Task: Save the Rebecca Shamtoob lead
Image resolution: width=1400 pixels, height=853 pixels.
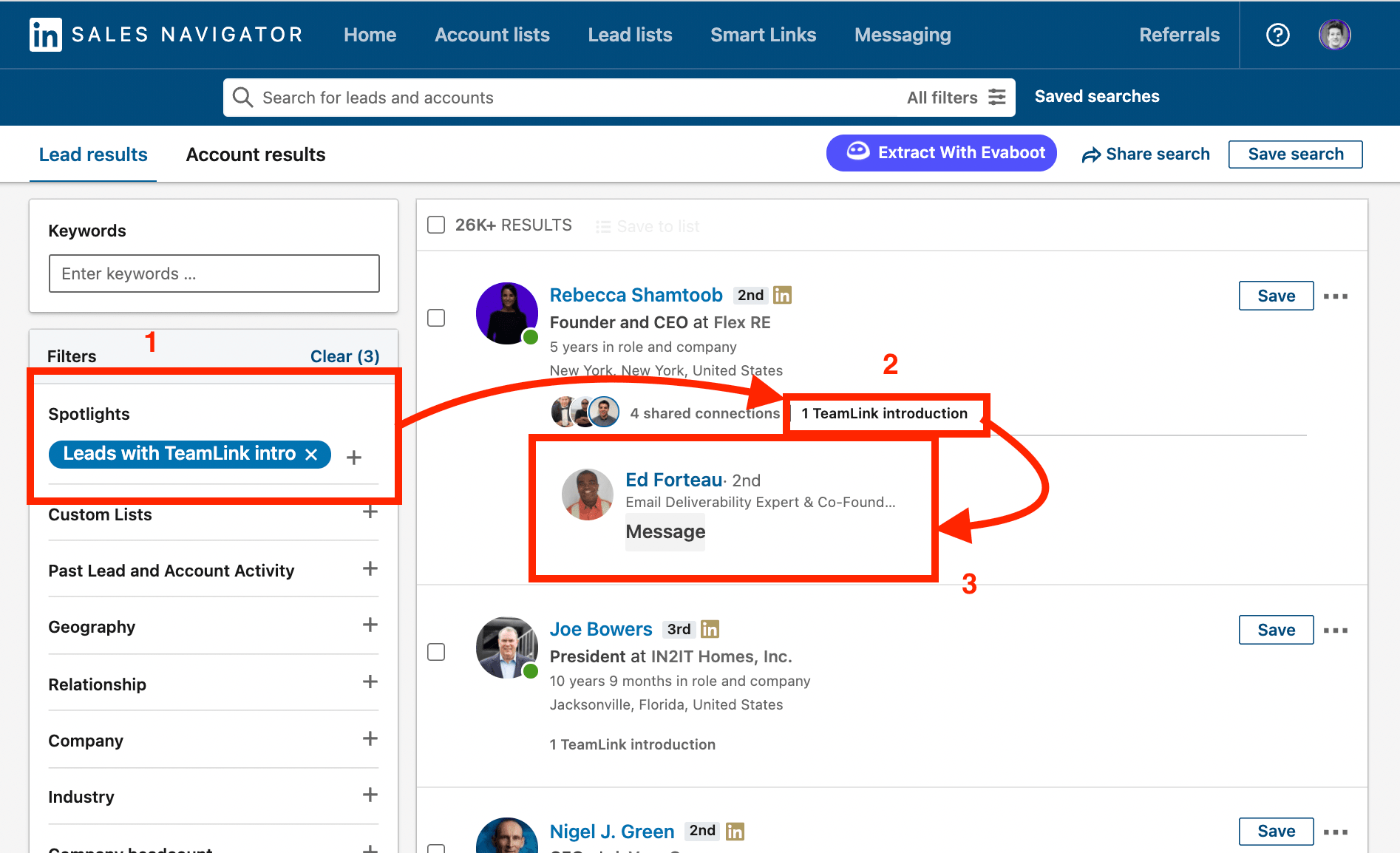Action: tap(1277, 296)
